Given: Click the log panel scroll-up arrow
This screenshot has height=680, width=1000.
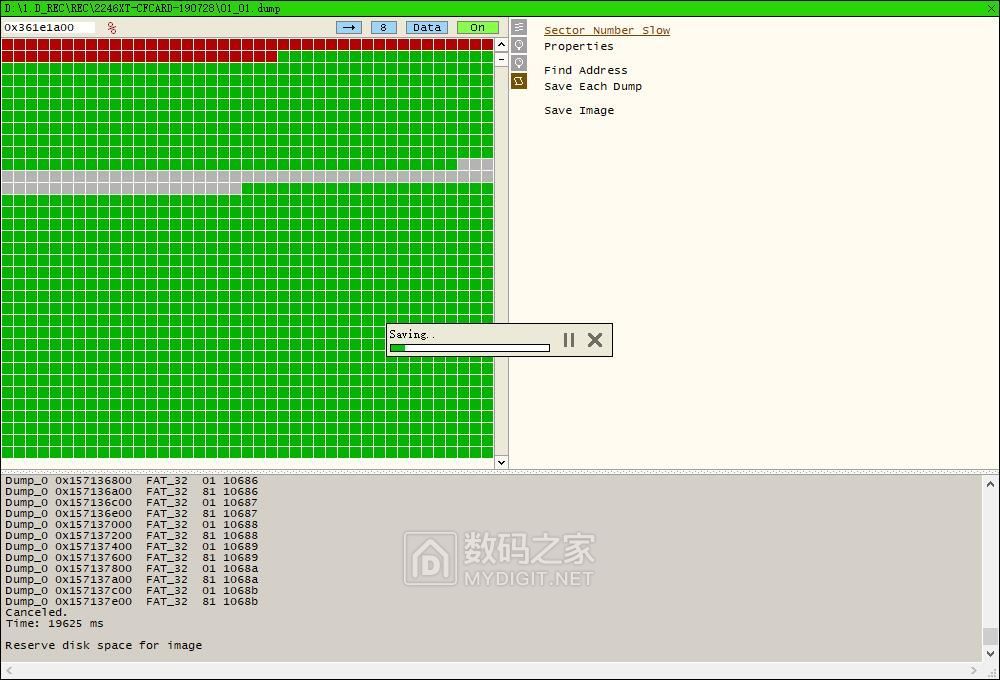Looking at the screenshot, I should tap(990, 484).
